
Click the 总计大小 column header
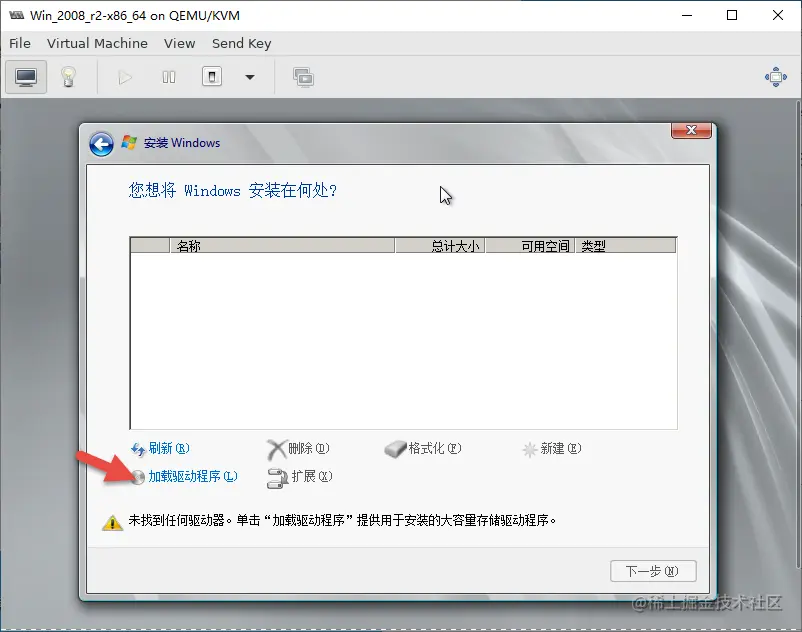click(440, 246)
